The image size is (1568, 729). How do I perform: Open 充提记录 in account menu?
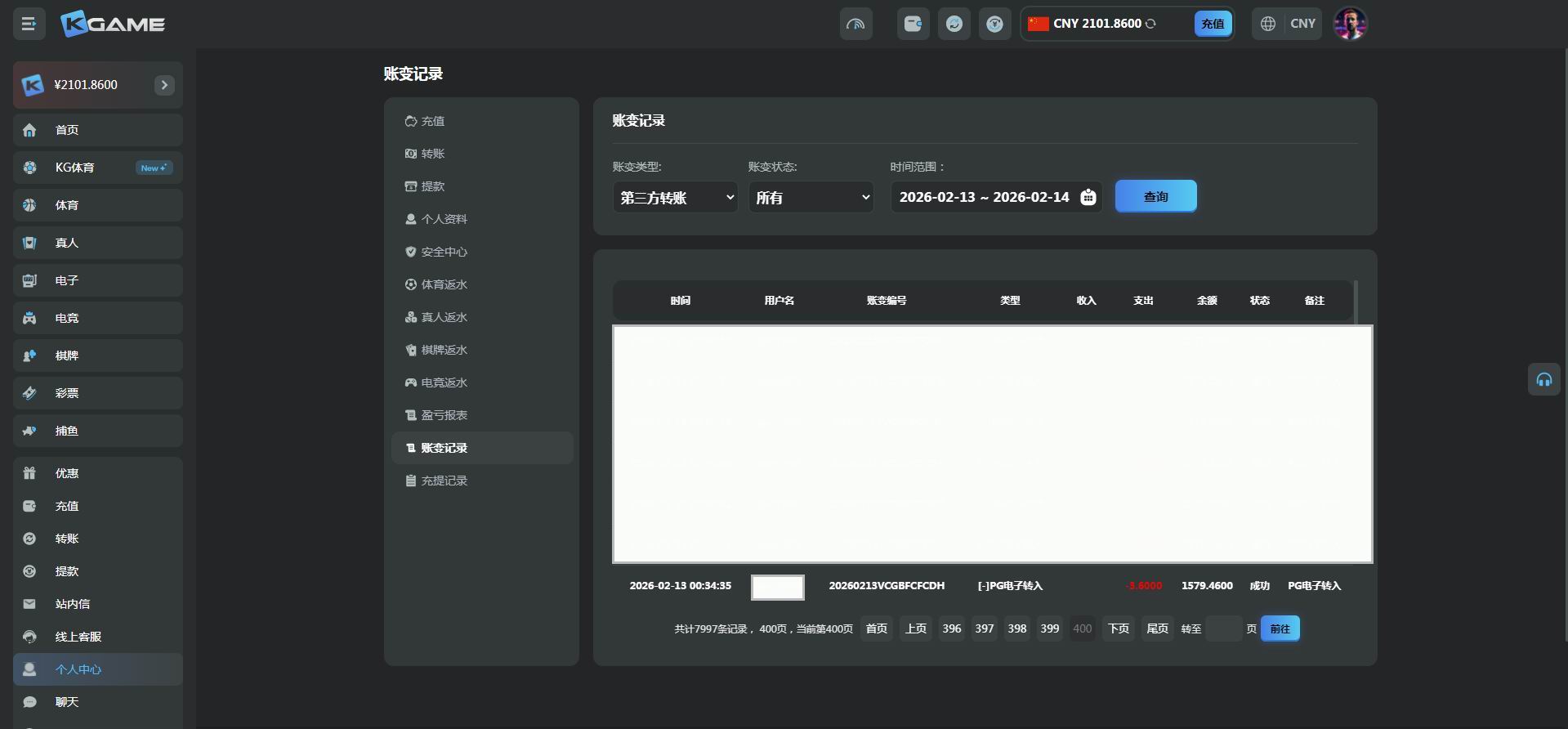click(x=444, y=481)
